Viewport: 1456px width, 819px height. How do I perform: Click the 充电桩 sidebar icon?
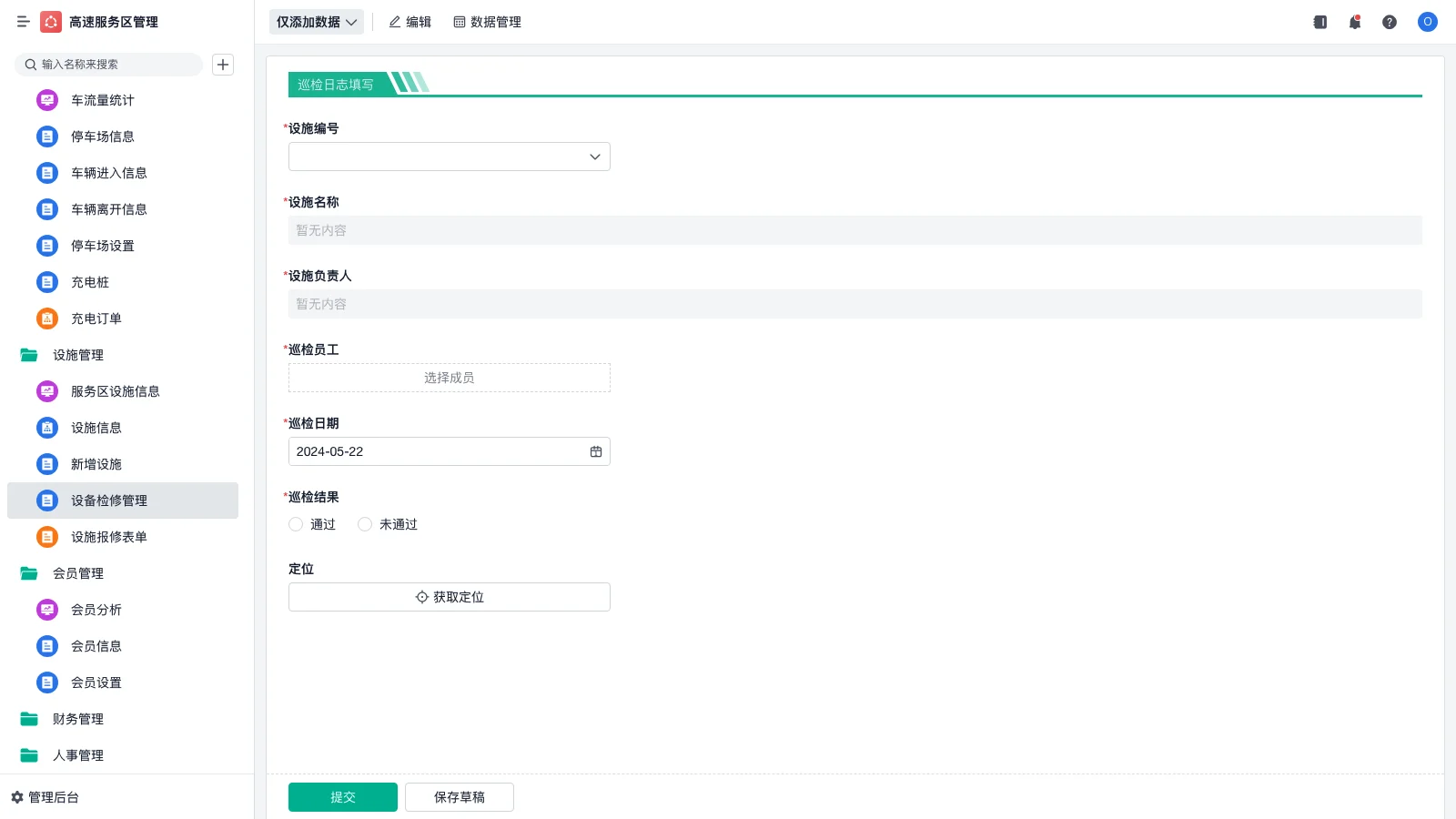click(x=46, y=282)
